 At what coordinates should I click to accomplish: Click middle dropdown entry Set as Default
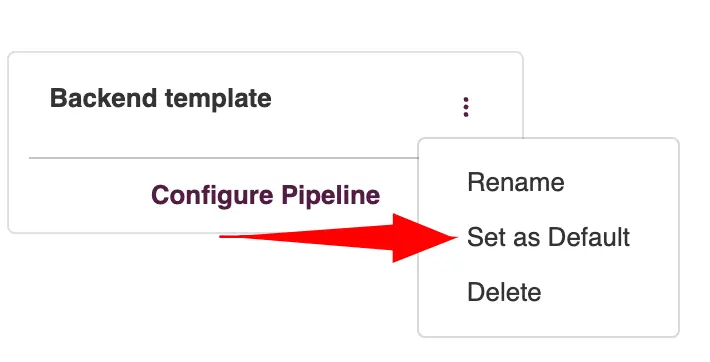coord(548,237)
